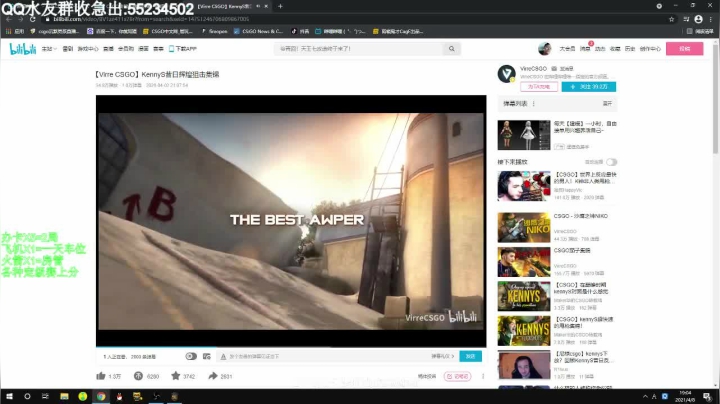
Task: Open more options beside the notes button
Action: click(483, 376)
